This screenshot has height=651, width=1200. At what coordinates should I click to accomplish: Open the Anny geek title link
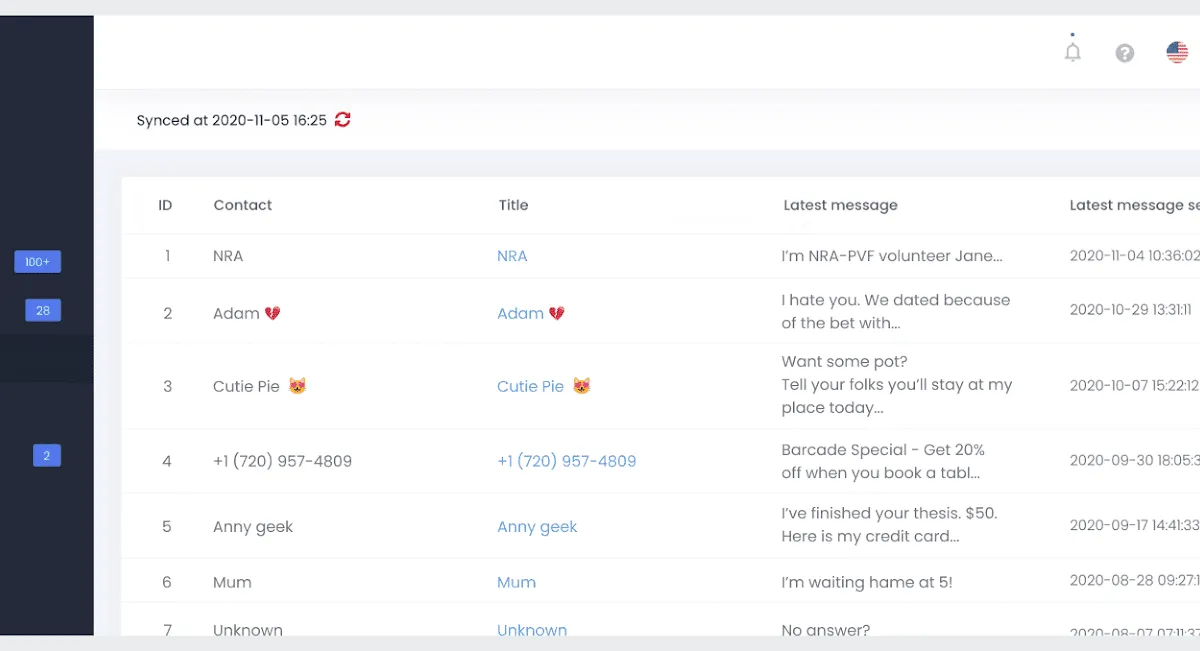point(537,527)
